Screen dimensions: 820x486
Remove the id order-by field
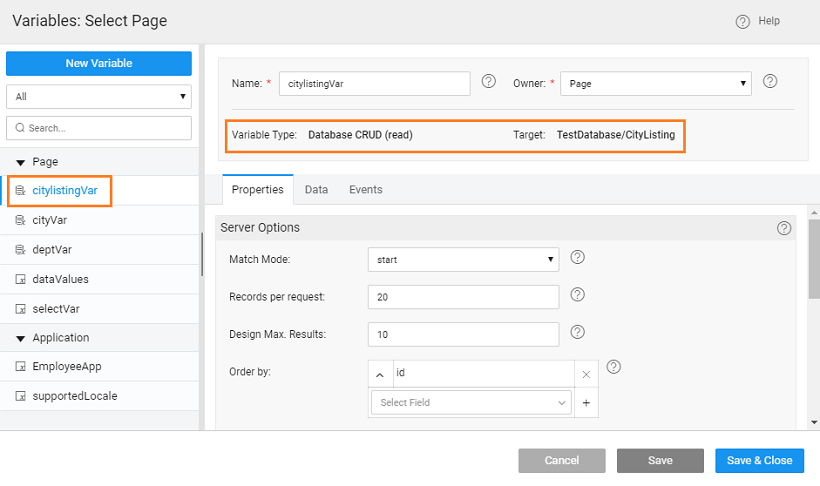pyautogui.click(x=586, y=373)
